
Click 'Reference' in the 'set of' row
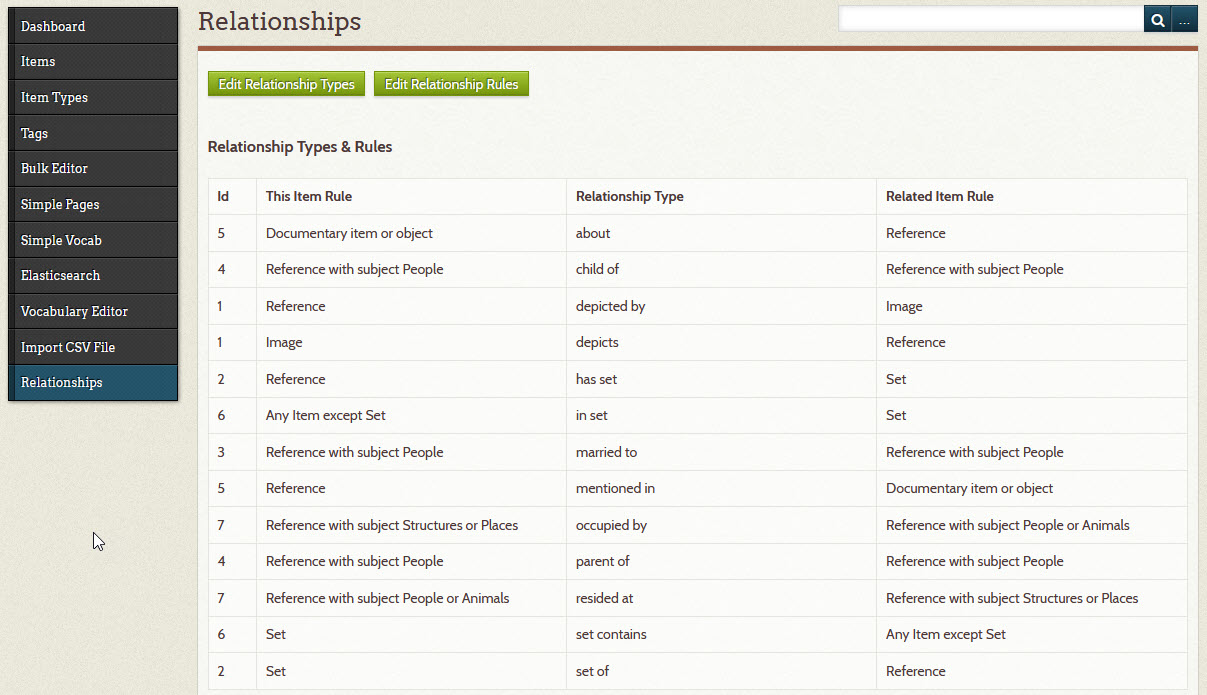[x=916, y=671]
